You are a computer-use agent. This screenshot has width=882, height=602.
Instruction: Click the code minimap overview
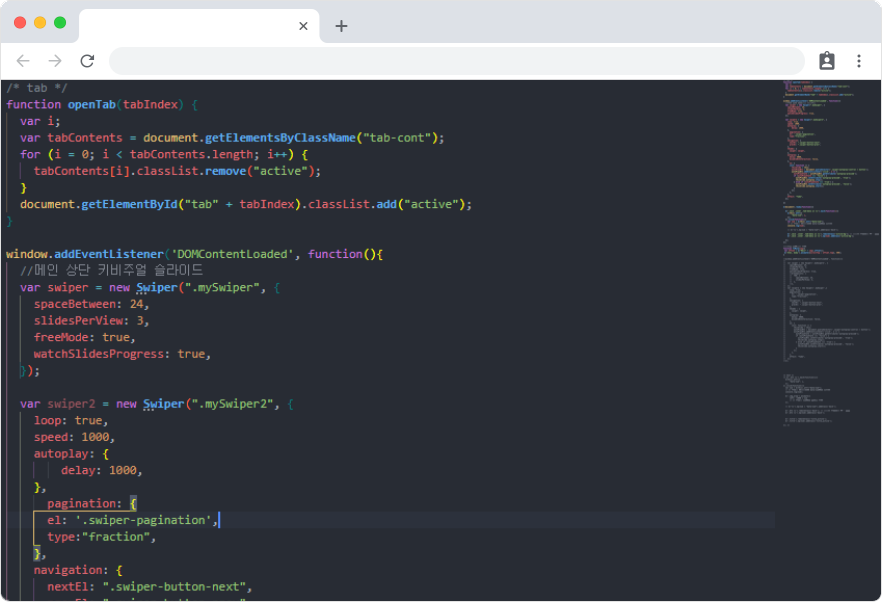tap(830, 253)
